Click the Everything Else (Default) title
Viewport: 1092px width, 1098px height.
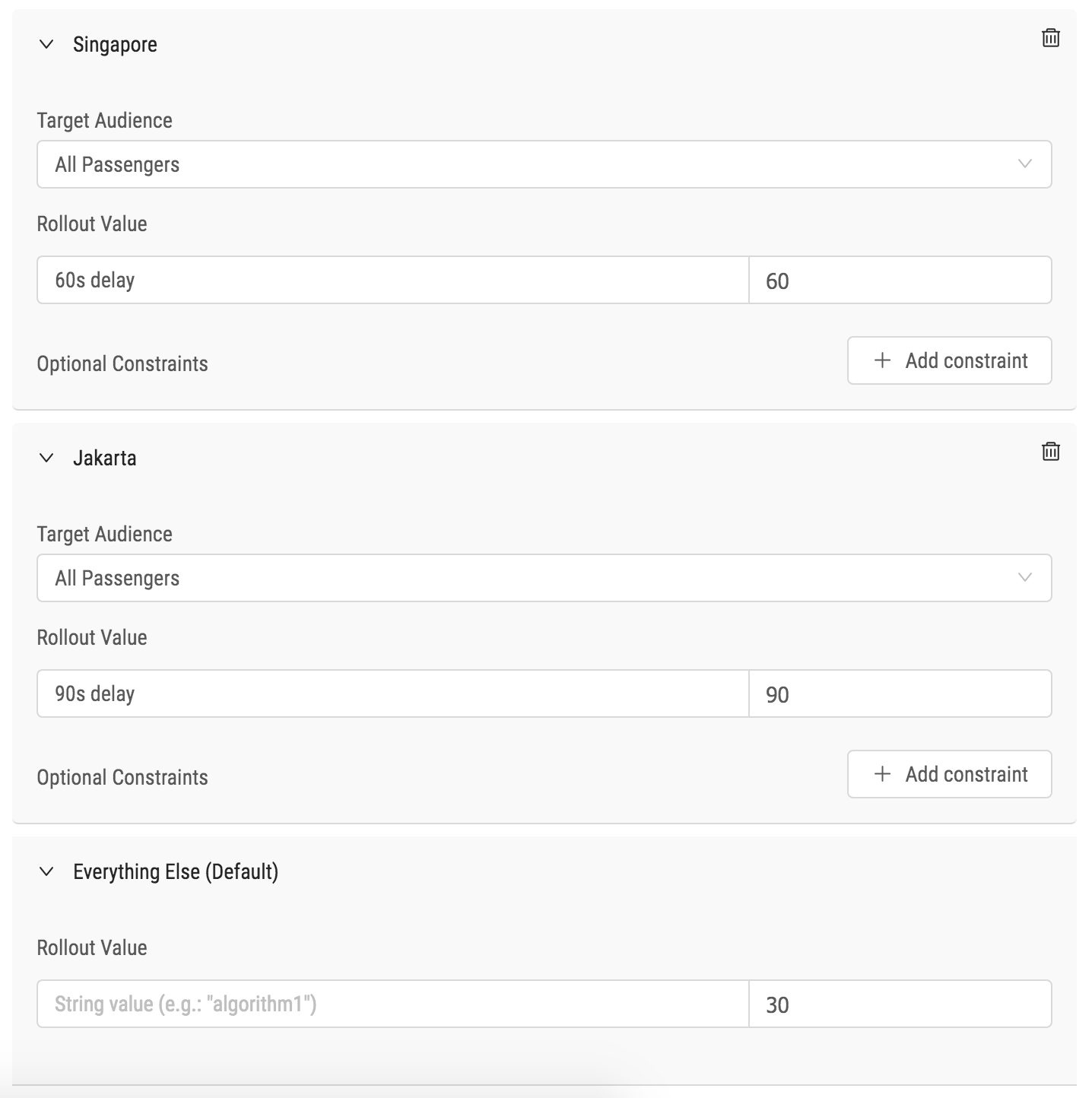(176, 871)
